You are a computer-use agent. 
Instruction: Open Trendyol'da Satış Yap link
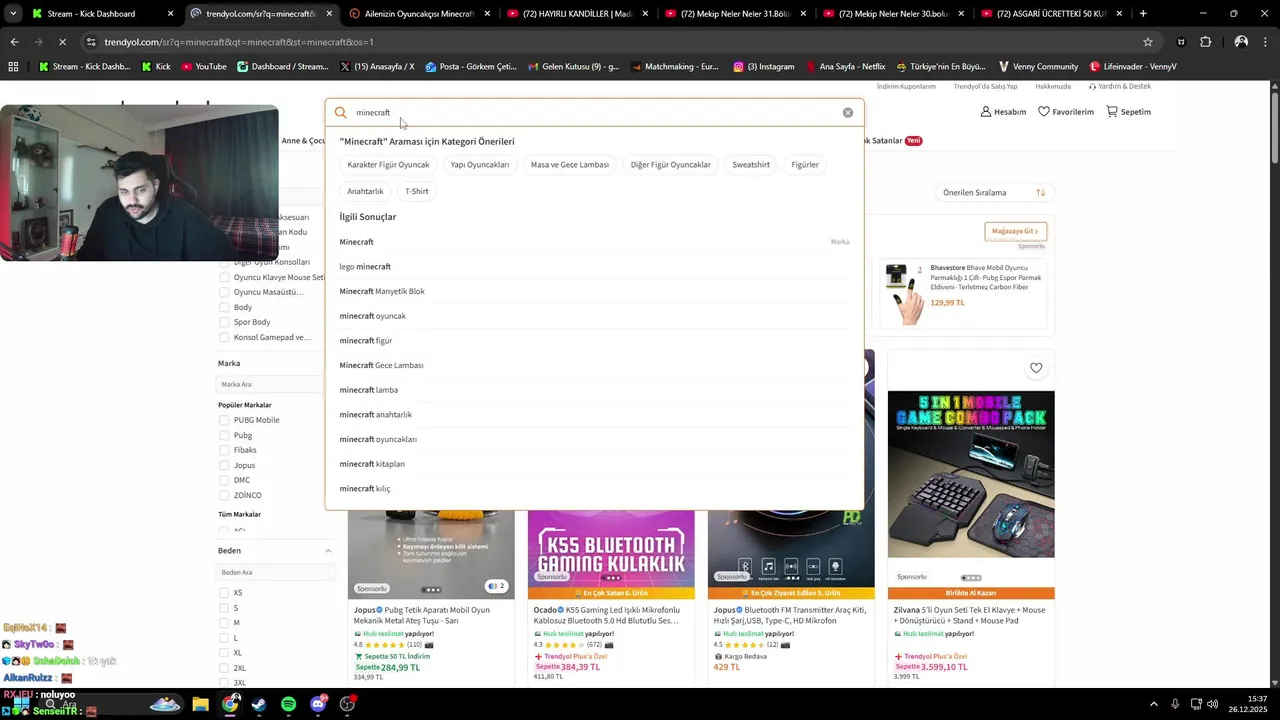coord(985,87)
